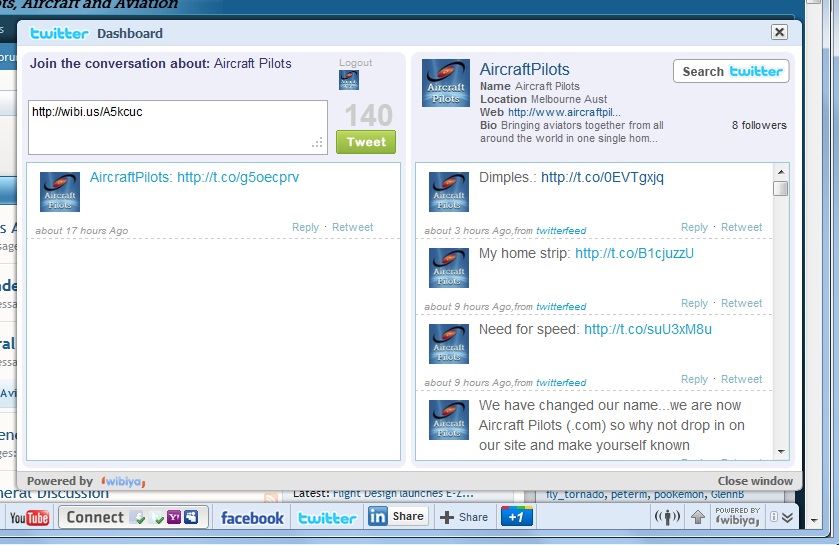The width and height of the screenshot is (840, 545).
Task: Focus the tweet text box
Action: pos(178,128)
